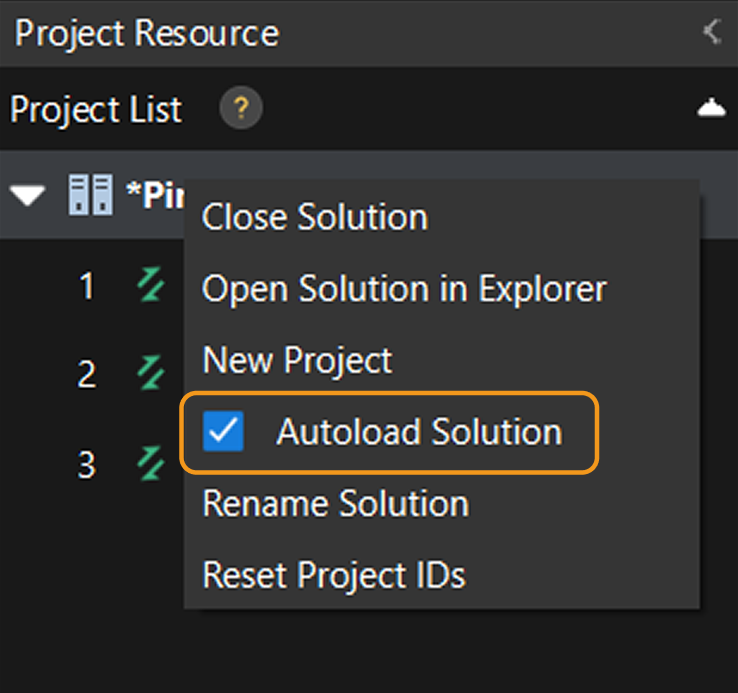Select project row number 3
Viewport: 738px width, 693px height.
click(x=87, y=464)
